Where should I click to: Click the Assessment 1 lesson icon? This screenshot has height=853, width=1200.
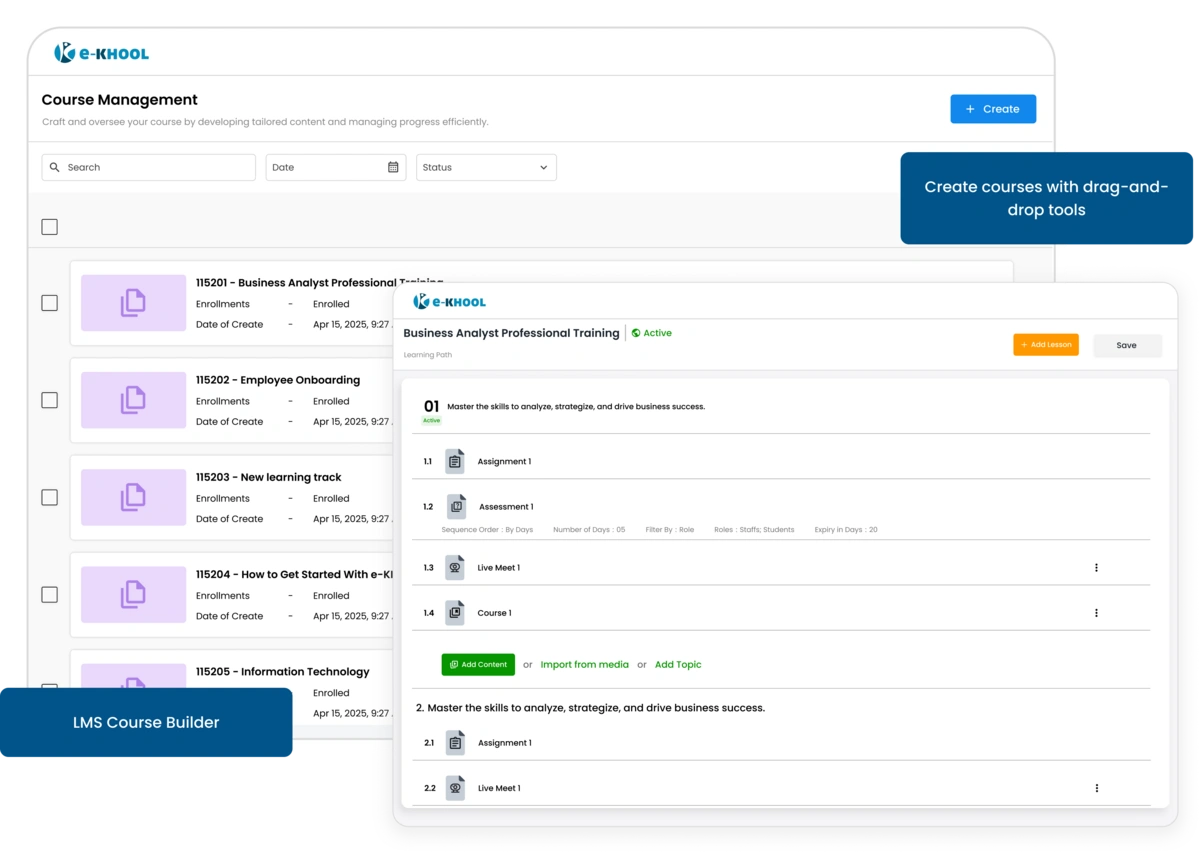(457, 506)
